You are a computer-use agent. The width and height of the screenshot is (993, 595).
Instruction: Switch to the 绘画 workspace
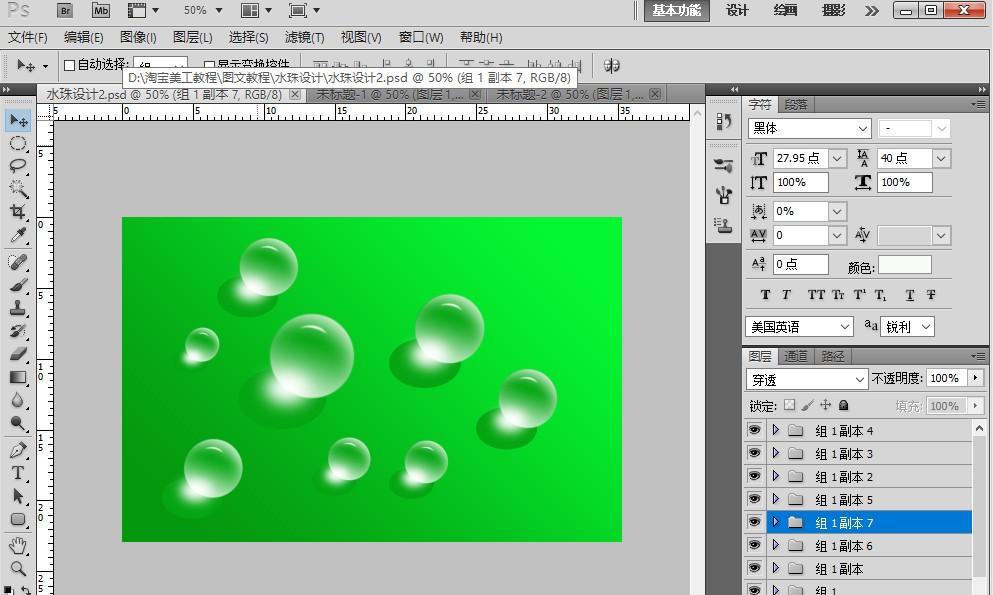(x=785, y=10)
